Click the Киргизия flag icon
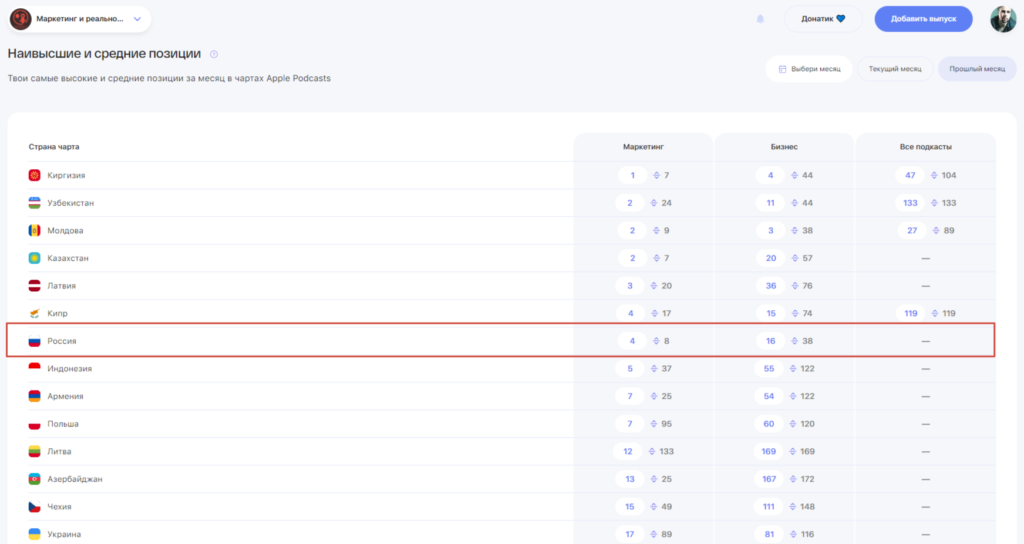The height and width of the screenshot is (544, 1024). coord(35,175)
